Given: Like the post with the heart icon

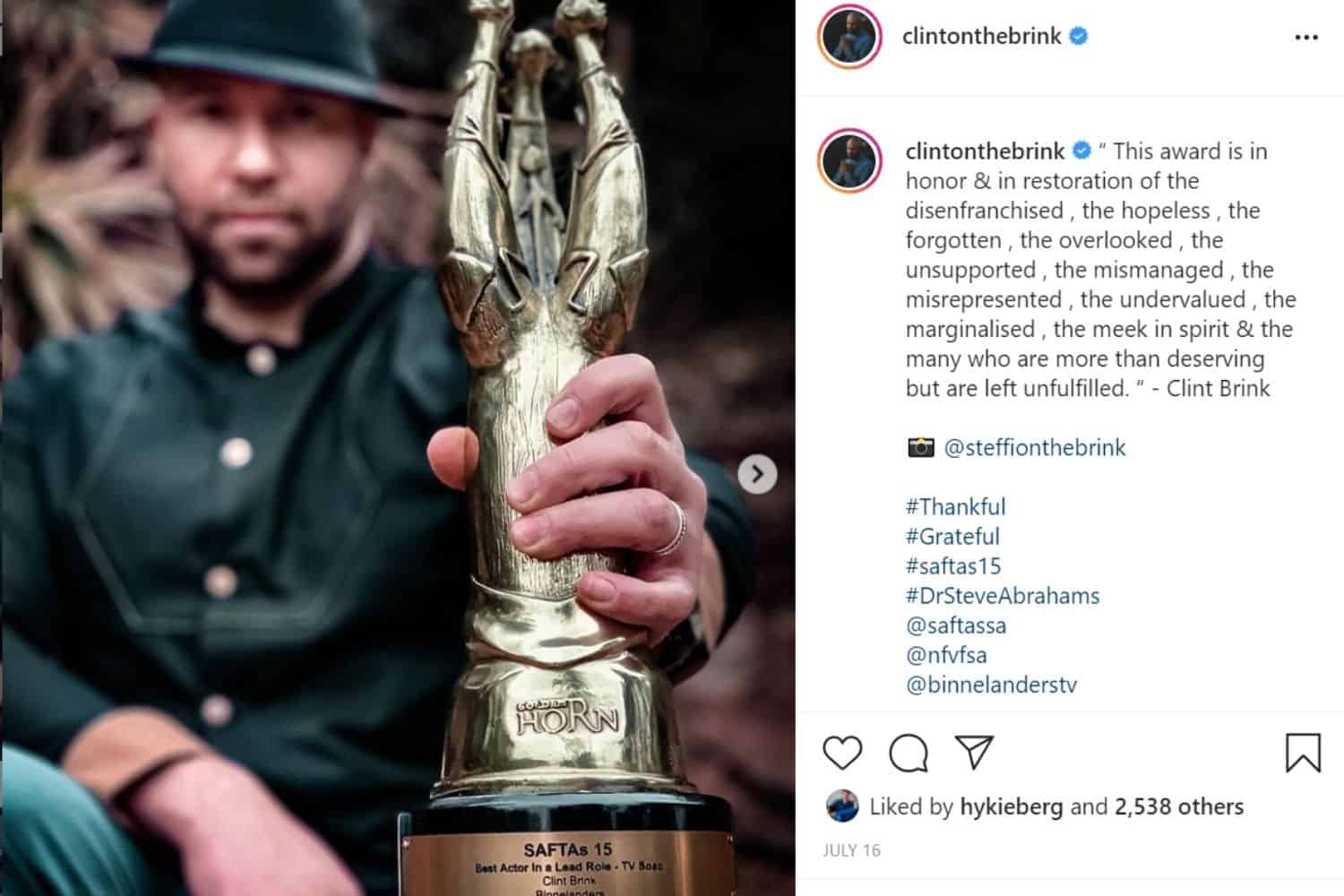Looking at the screenshot, I should [x=842, y=753].
